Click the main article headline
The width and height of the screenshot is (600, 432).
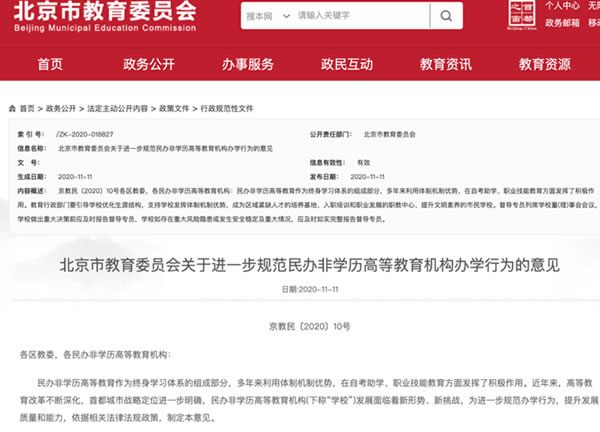tap(310, 265)
